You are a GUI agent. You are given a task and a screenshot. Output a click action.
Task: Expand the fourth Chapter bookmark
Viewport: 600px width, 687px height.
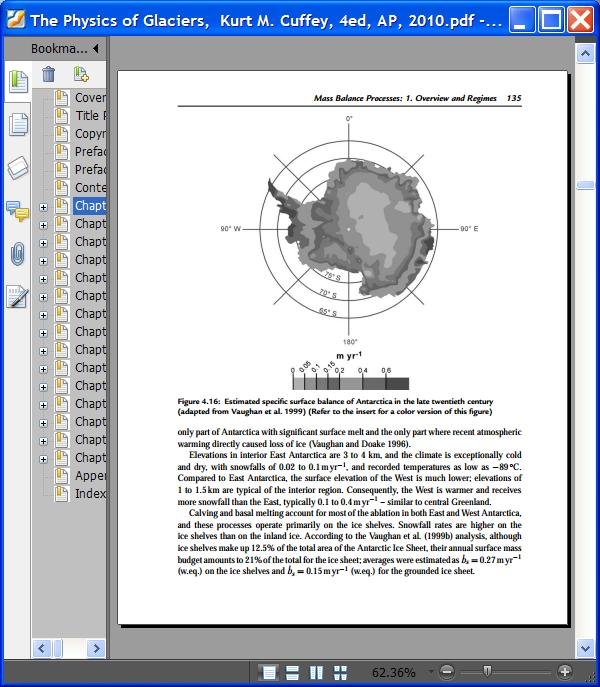pos(43,261)
